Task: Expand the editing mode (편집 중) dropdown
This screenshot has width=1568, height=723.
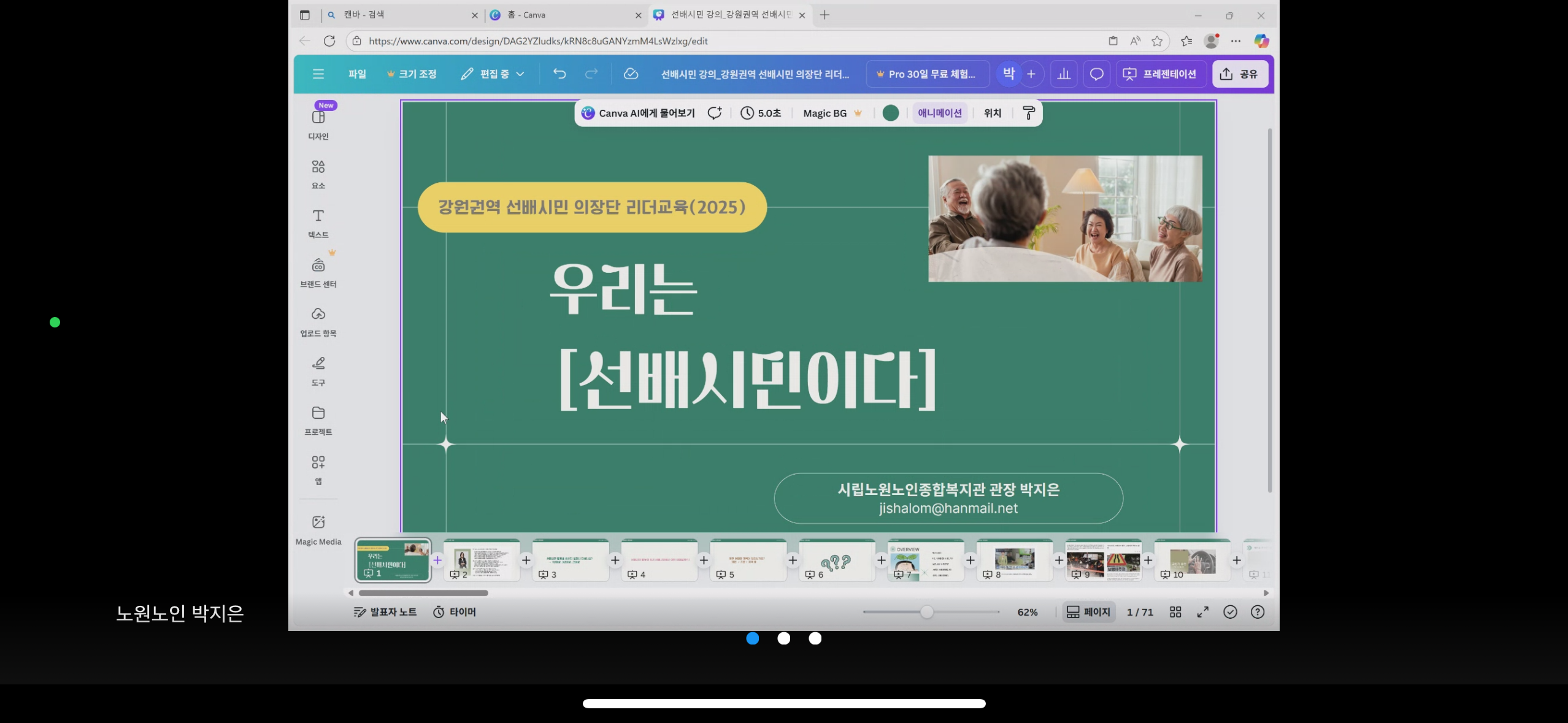Action: [493, 74]
